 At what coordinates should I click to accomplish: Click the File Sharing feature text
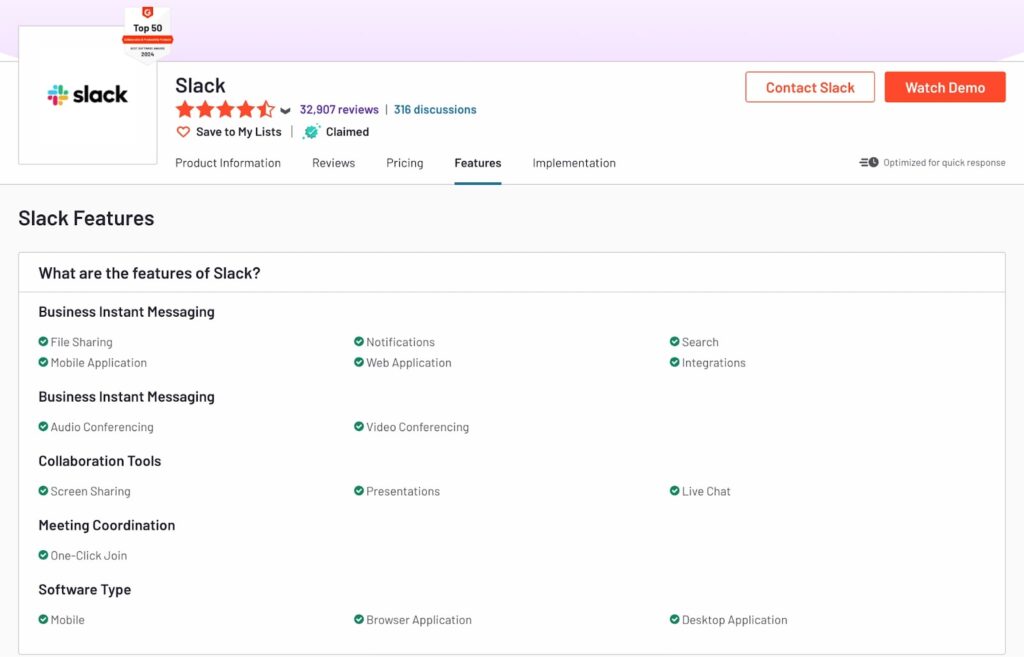82,342
